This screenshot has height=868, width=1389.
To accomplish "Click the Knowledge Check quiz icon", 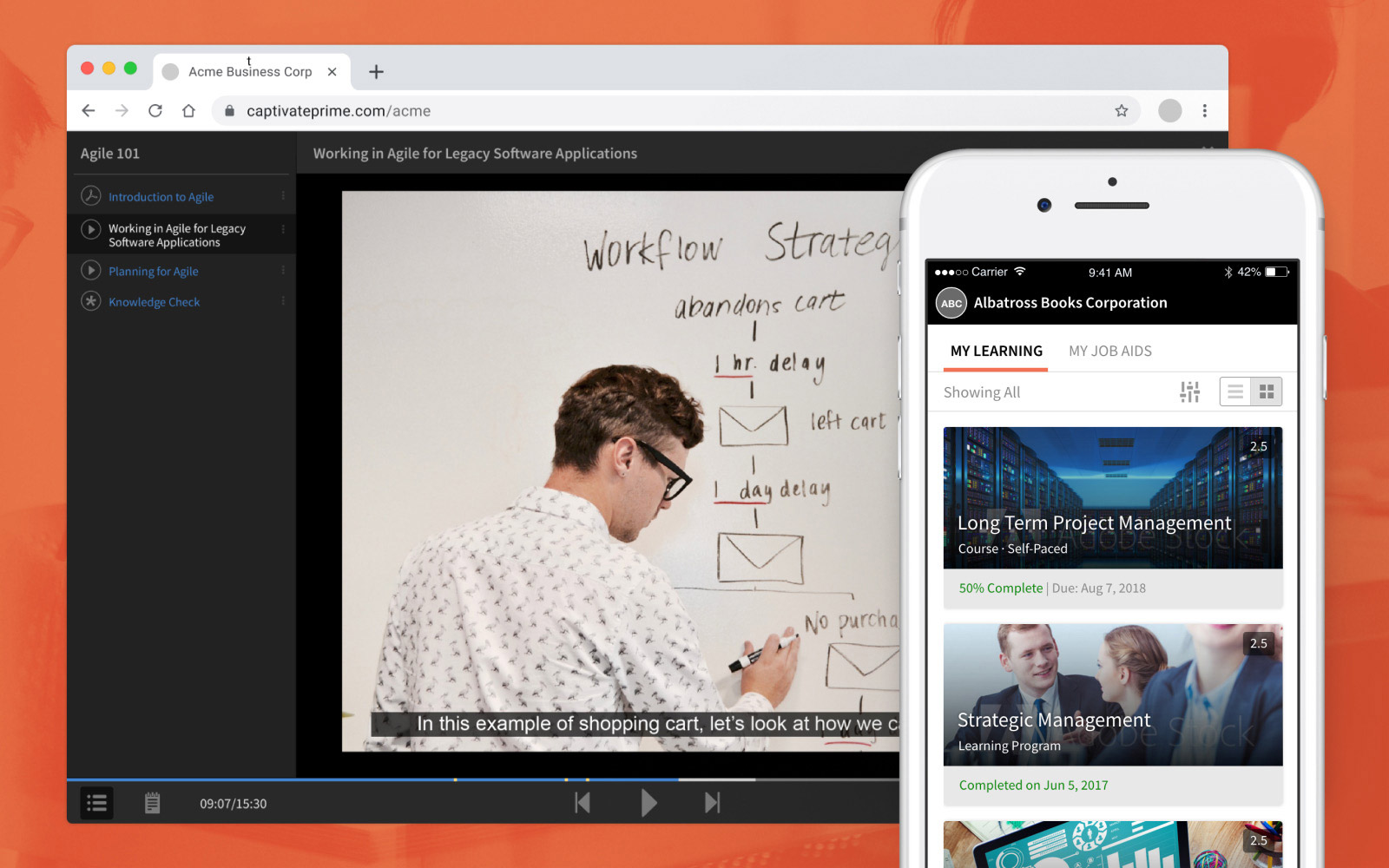I will [x=90, y=301].
